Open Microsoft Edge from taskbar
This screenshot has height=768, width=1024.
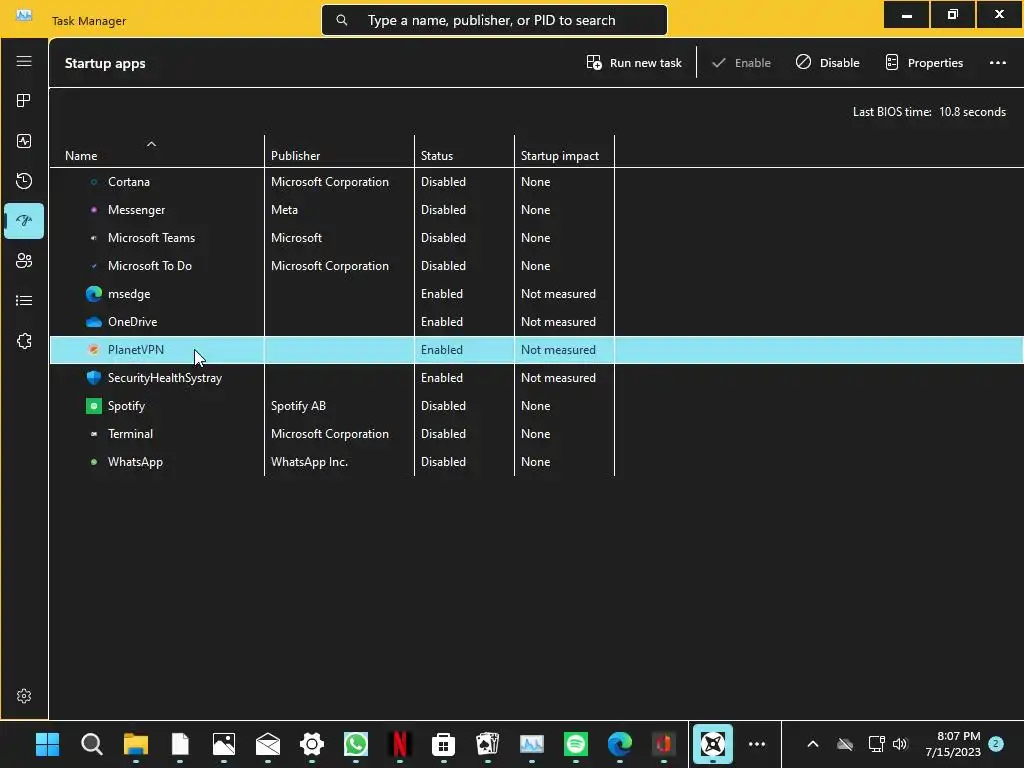tap(620, 744)
